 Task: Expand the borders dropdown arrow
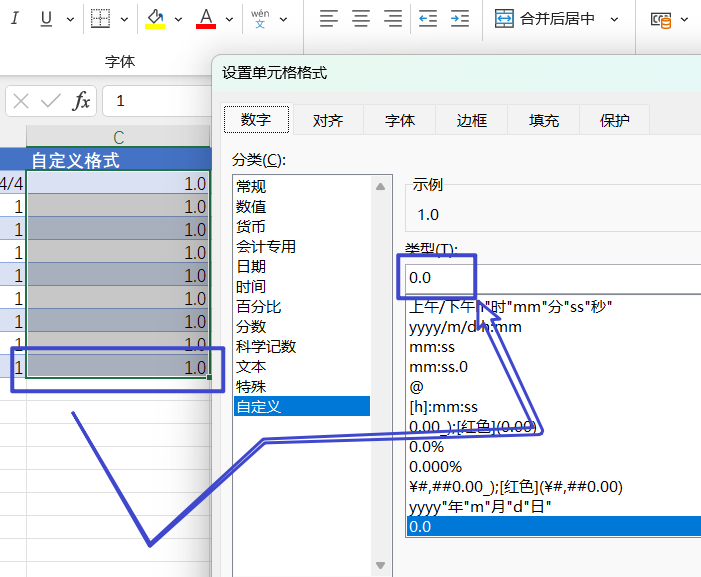click(124, 19)
